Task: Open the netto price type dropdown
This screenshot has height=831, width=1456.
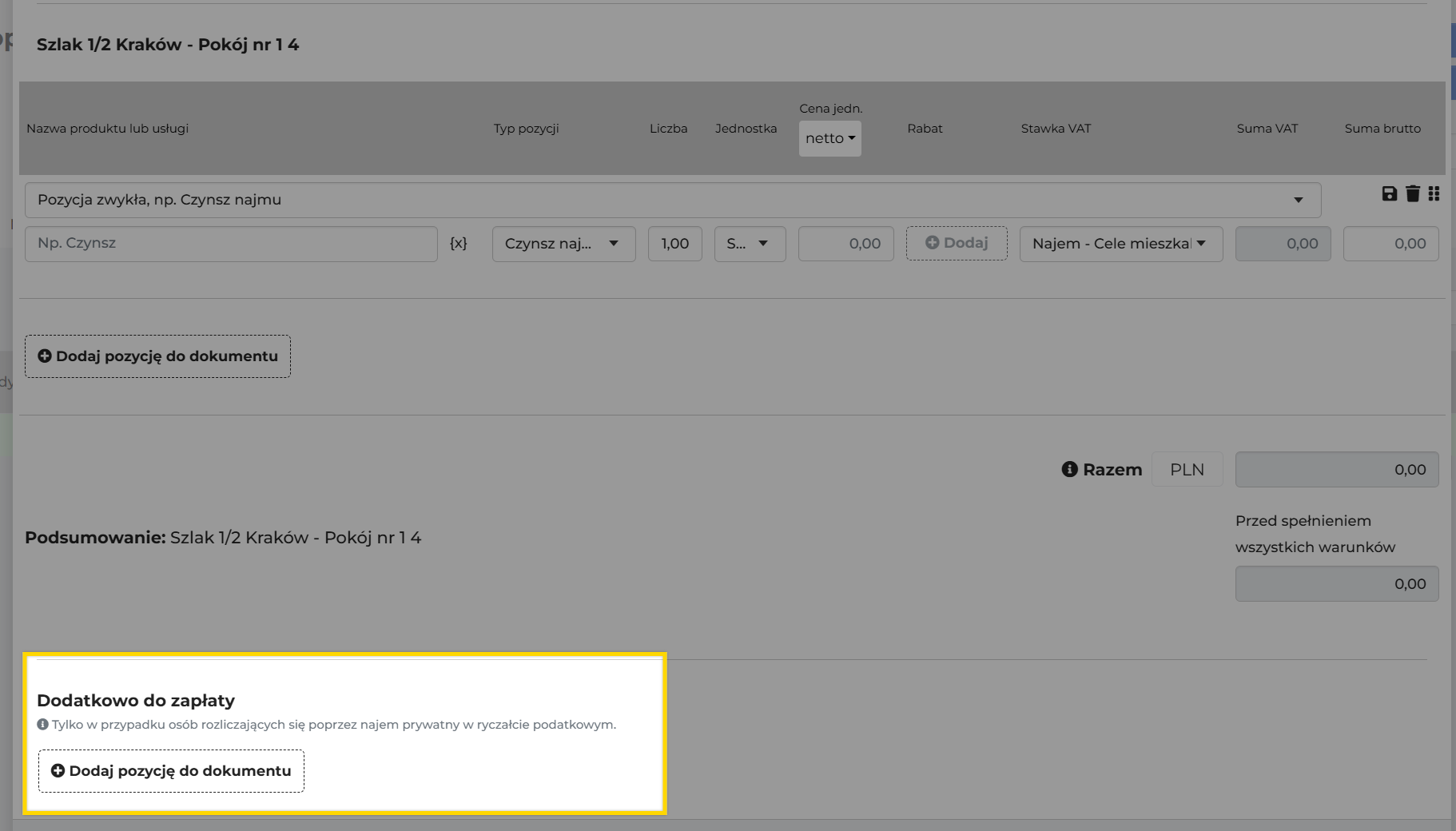Action: coord(830,138)
